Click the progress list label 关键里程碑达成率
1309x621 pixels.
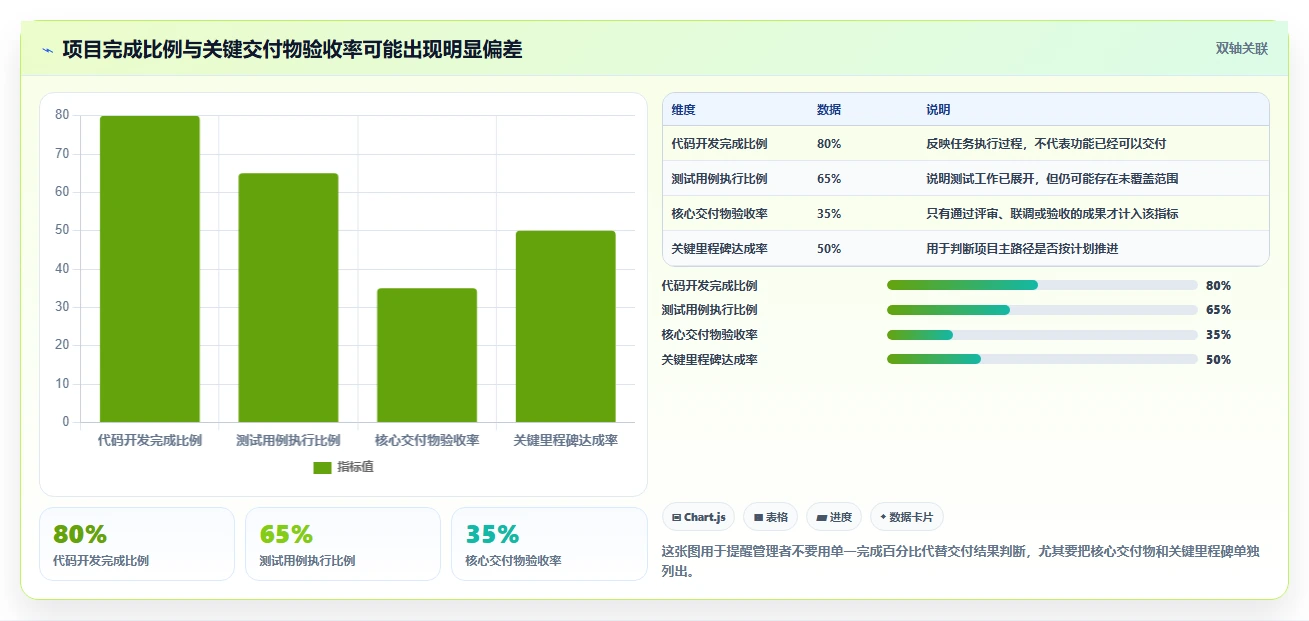point(710,360)
